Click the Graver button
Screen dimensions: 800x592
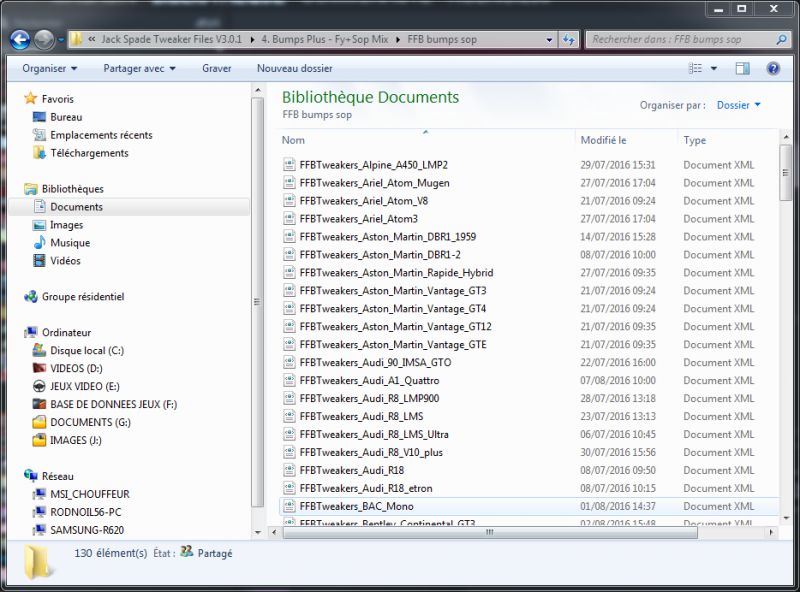pyautogui.click(x=216, y=68)
